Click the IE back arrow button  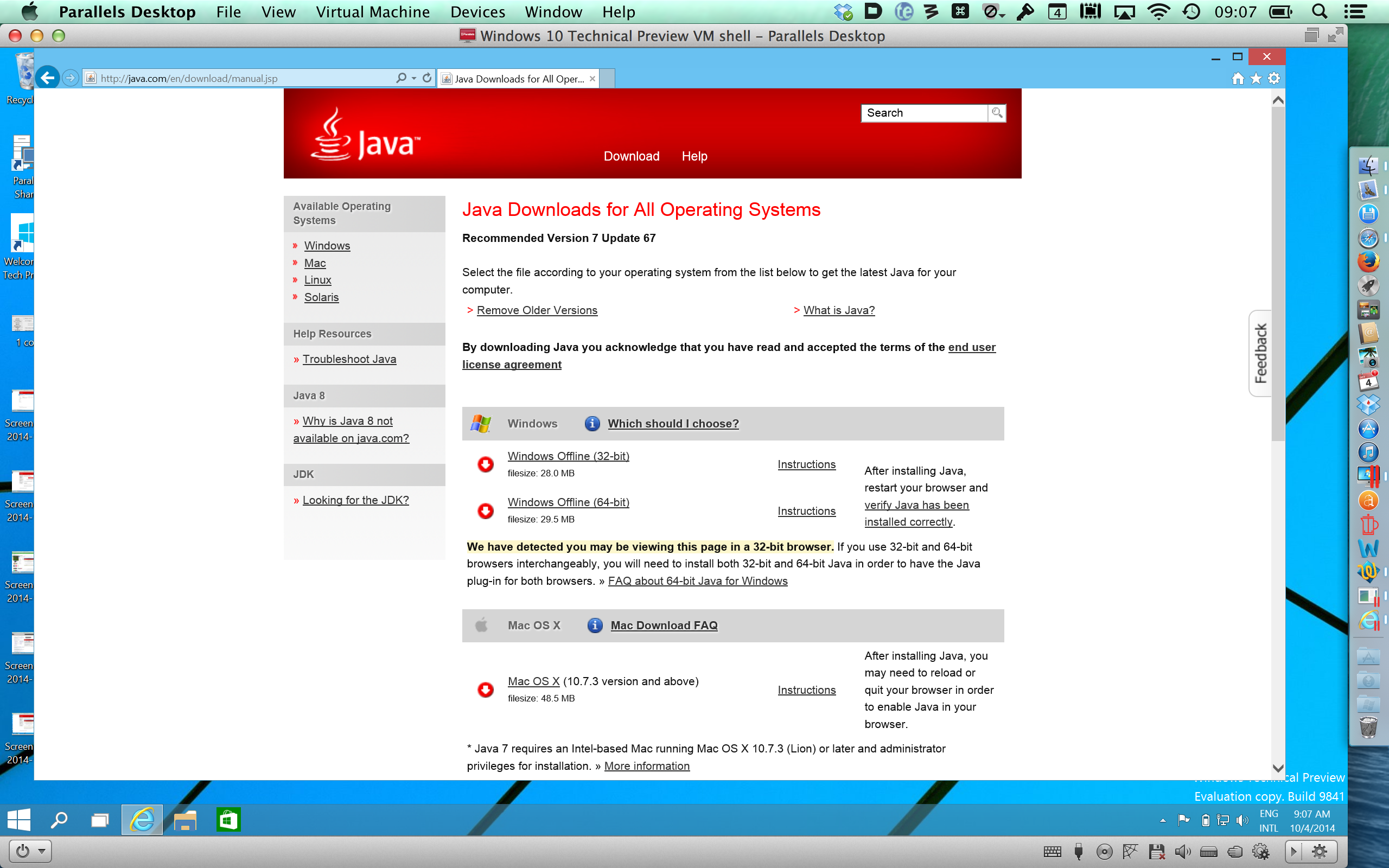[x=48, y=78]
